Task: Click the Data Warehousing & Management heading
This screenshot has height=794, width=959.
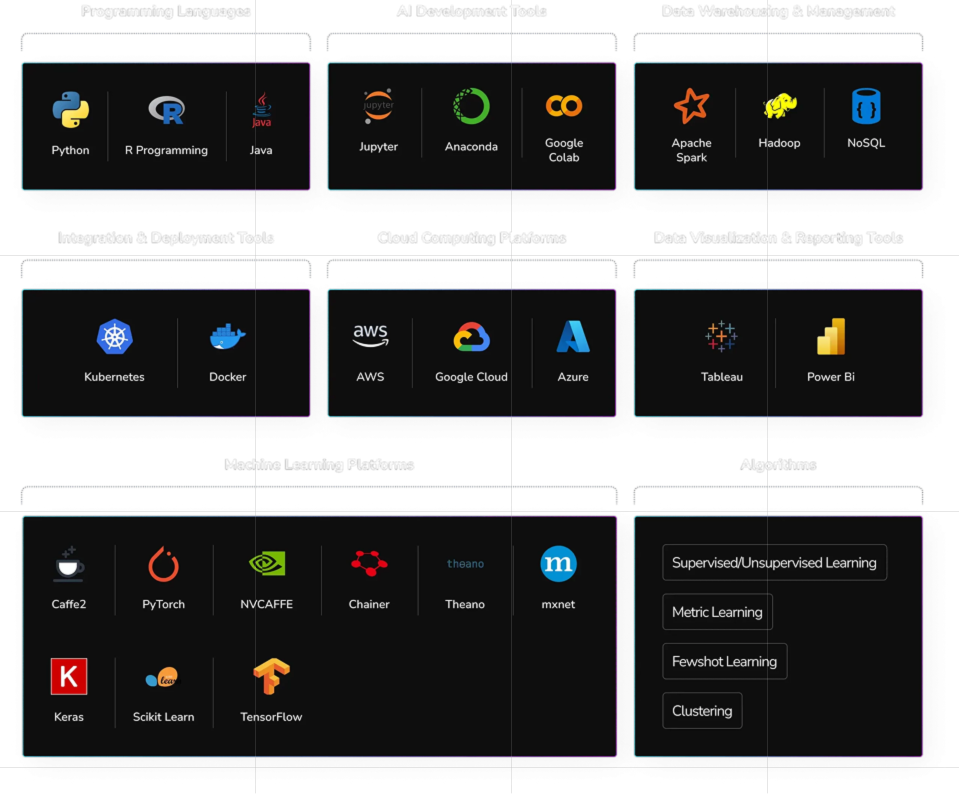Action: coord(778,11)
